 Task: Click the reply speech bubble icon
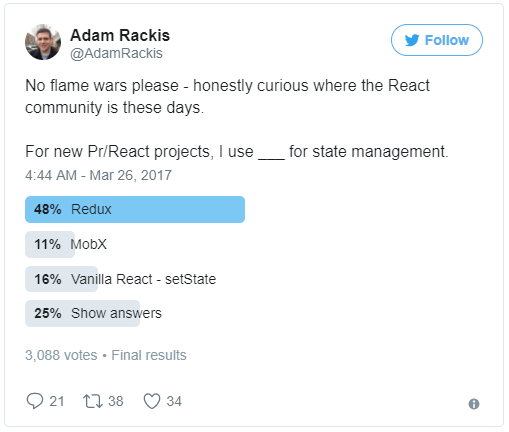pos(35,401)
